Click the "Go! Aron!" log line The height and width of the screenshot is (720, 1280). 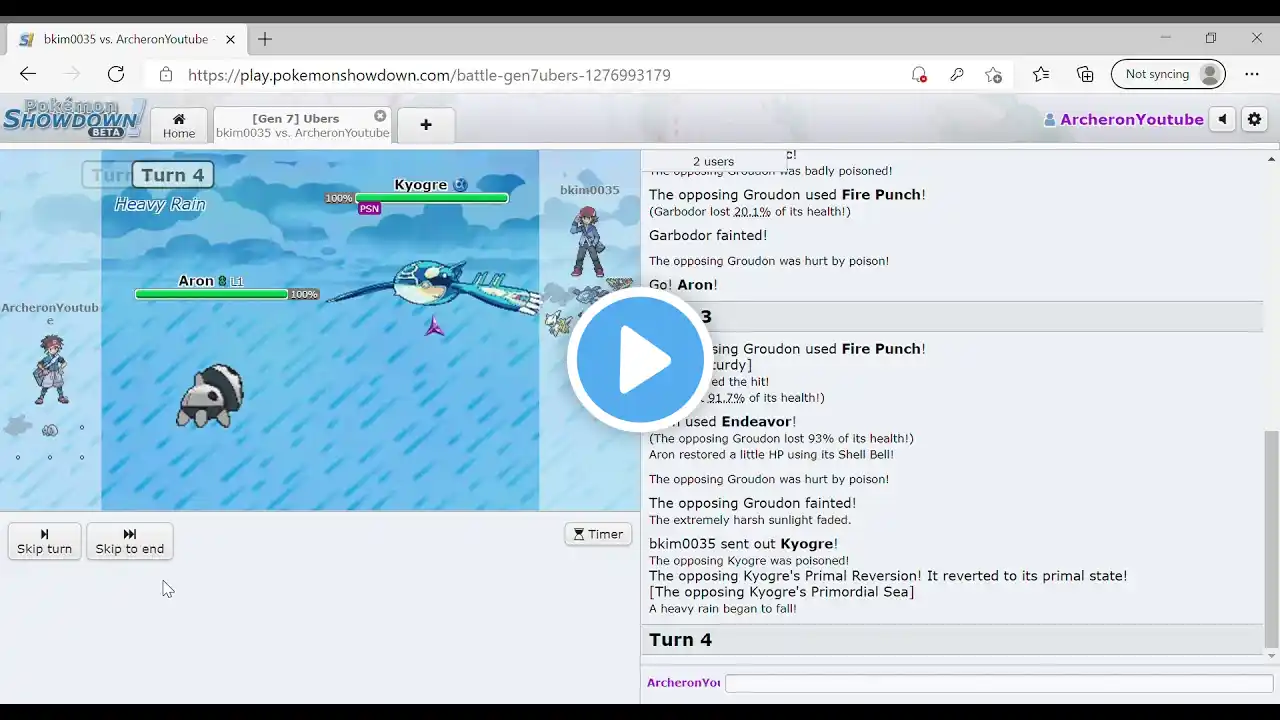point(683,285)
